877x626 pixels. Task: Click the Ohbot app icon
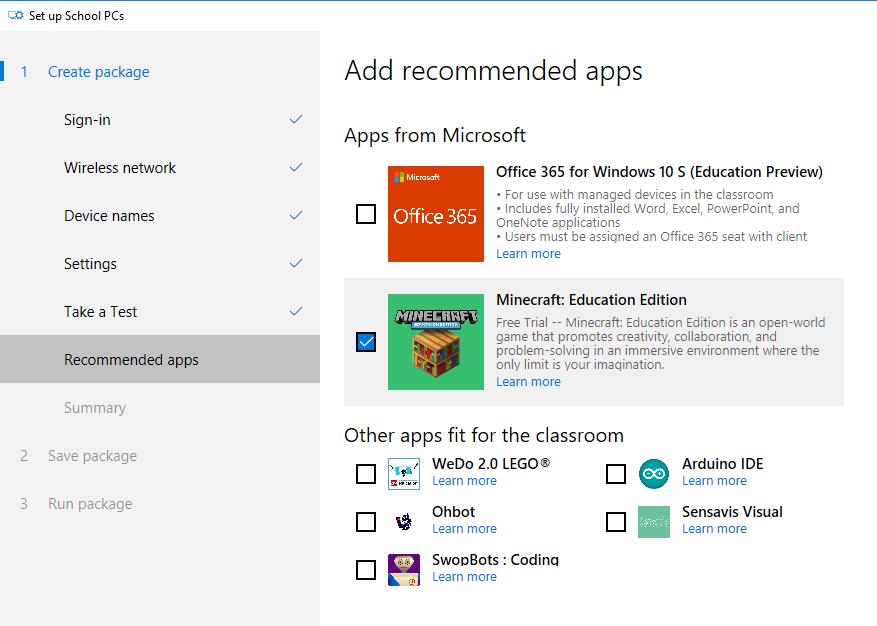[x=404, y=522]
